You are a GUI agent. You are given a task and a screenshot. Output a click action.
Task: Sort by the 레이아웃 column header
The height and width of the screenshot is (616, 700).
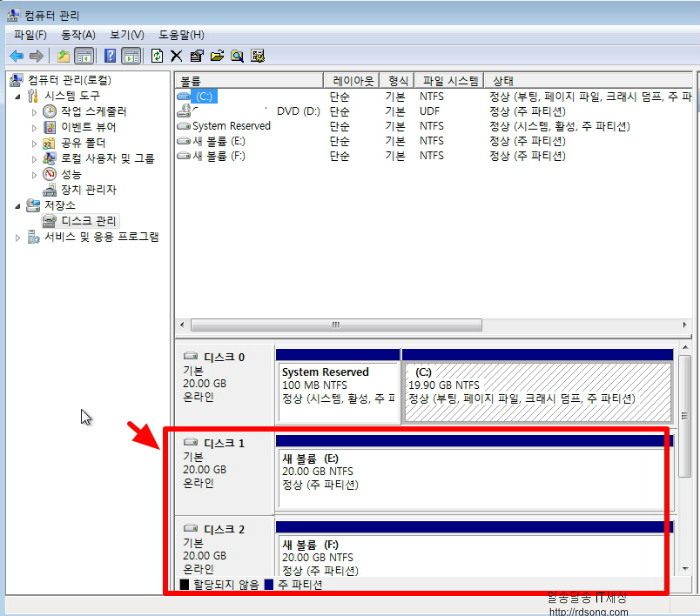coord(353,80)
